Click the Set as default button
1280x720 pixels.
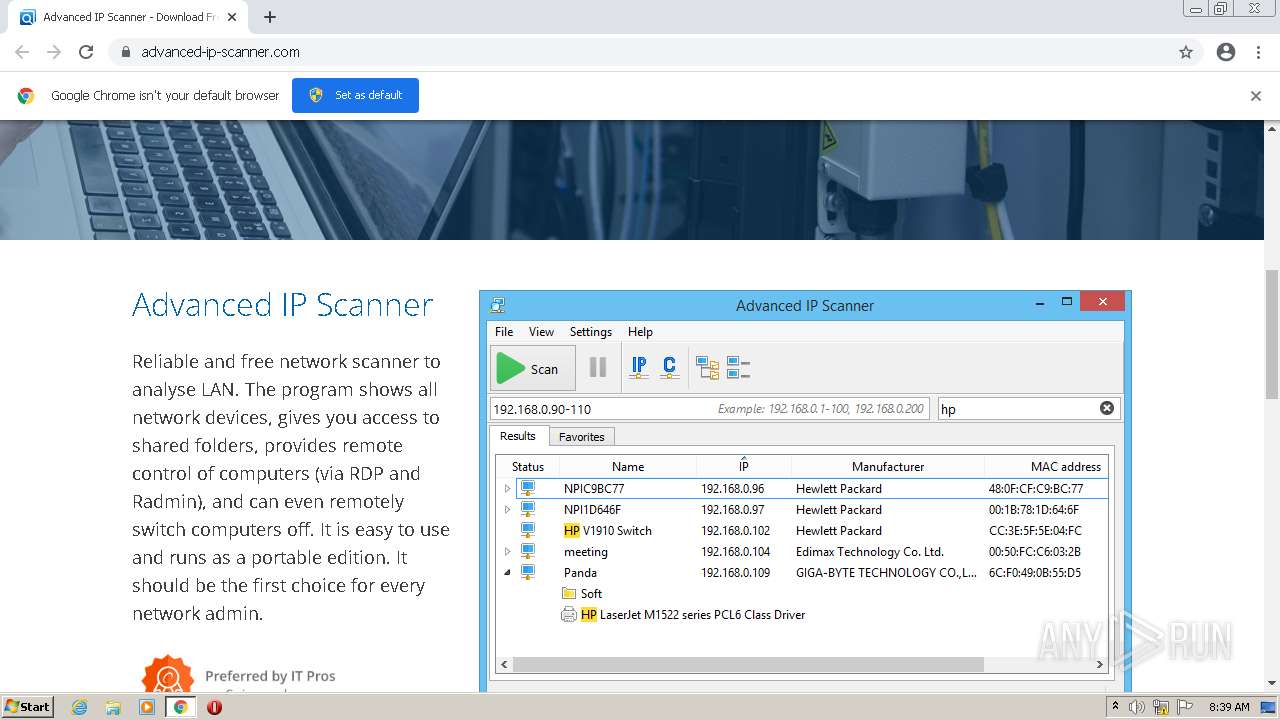click(x=355, y=95)
